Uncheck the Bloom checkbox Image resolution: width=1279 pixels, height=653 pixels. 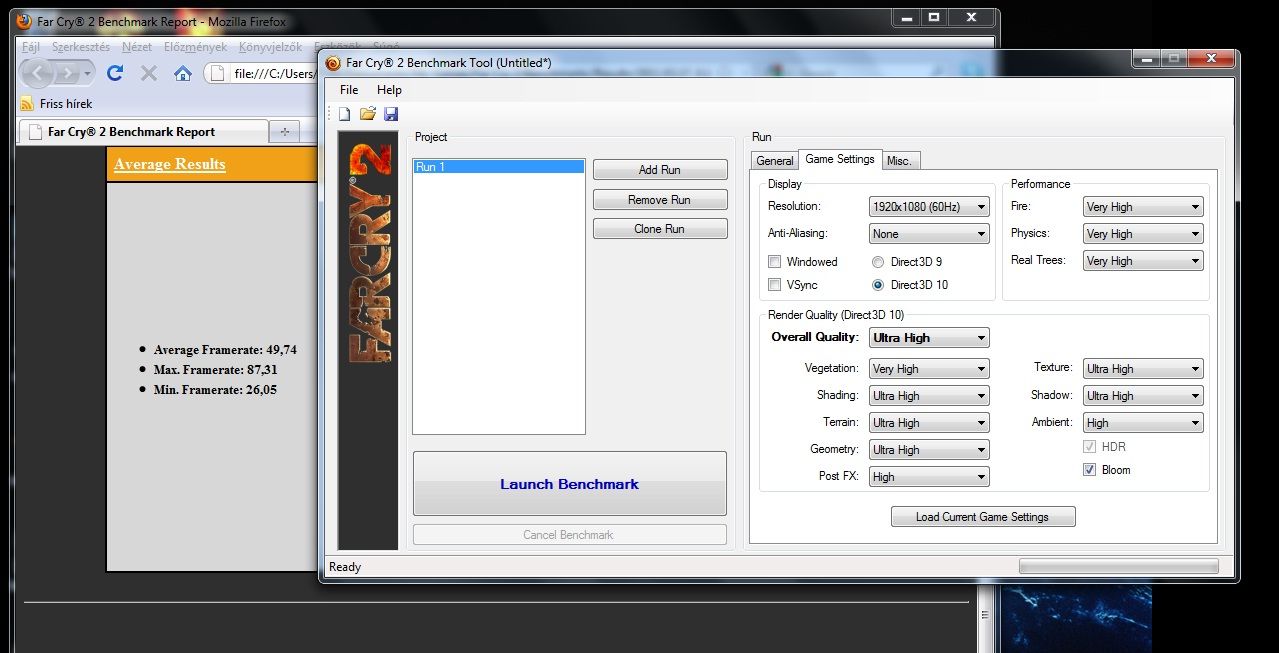[x=1089, y=470]
